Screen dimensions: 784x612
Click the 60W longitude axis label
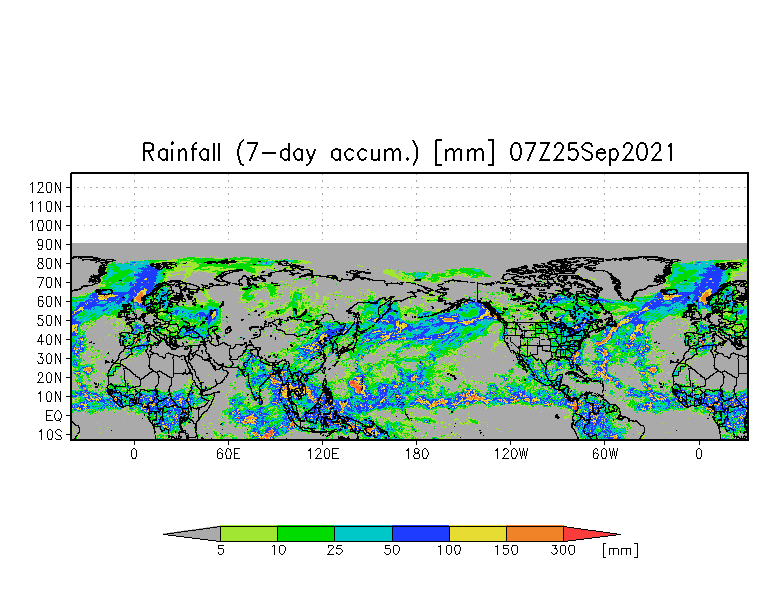coord(605,454)
